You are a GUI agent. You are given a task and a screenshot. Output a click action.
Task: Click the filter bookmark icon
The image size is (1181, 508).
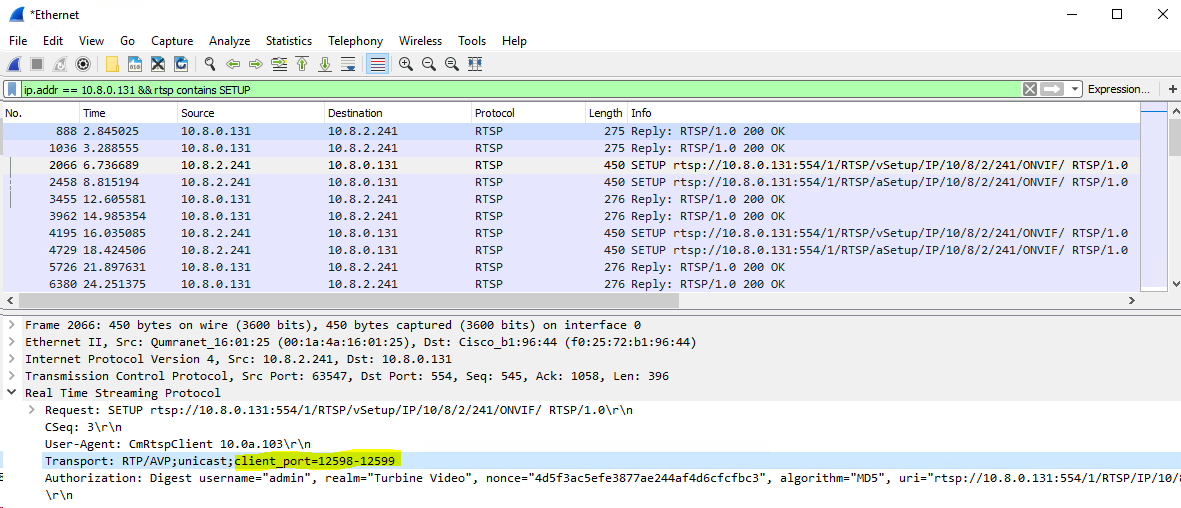coord(12,89)
